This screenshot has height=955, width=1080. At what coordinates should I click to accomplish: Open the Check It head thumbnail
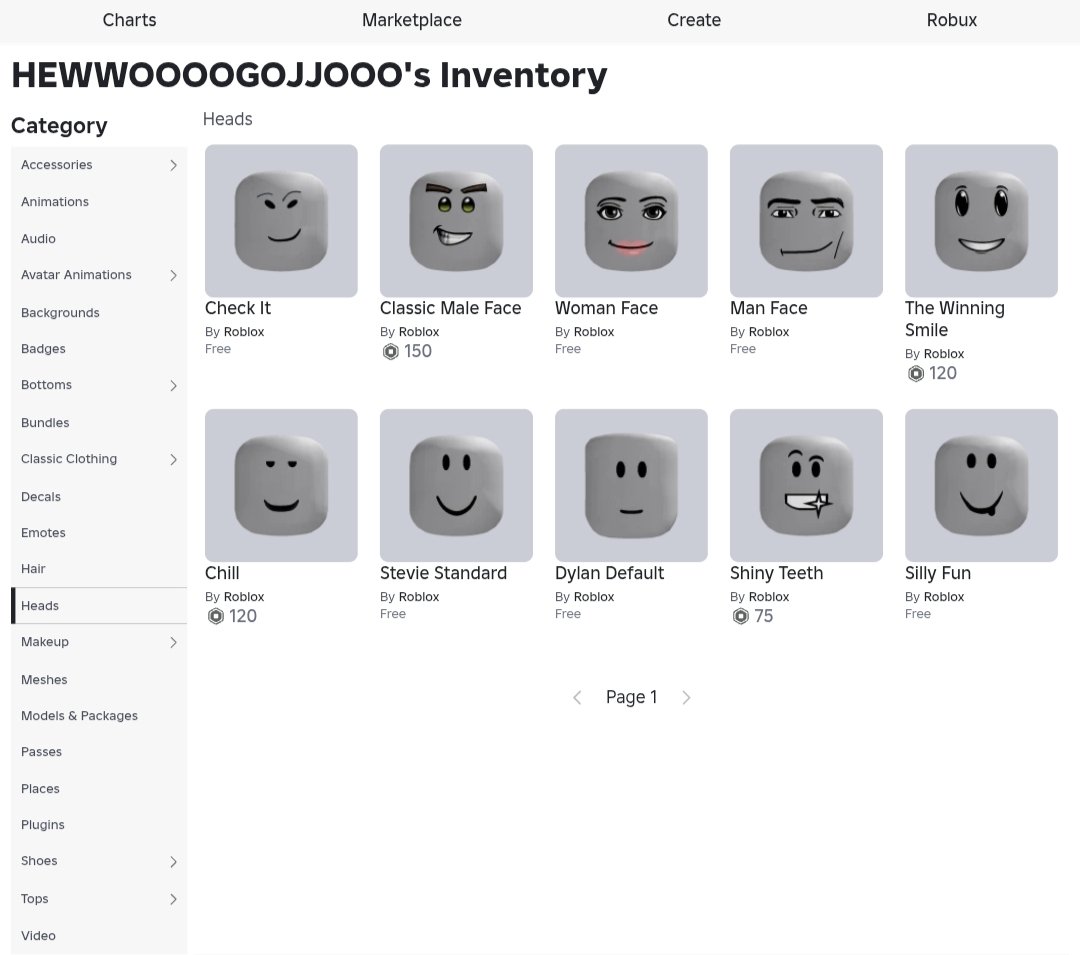281,221
